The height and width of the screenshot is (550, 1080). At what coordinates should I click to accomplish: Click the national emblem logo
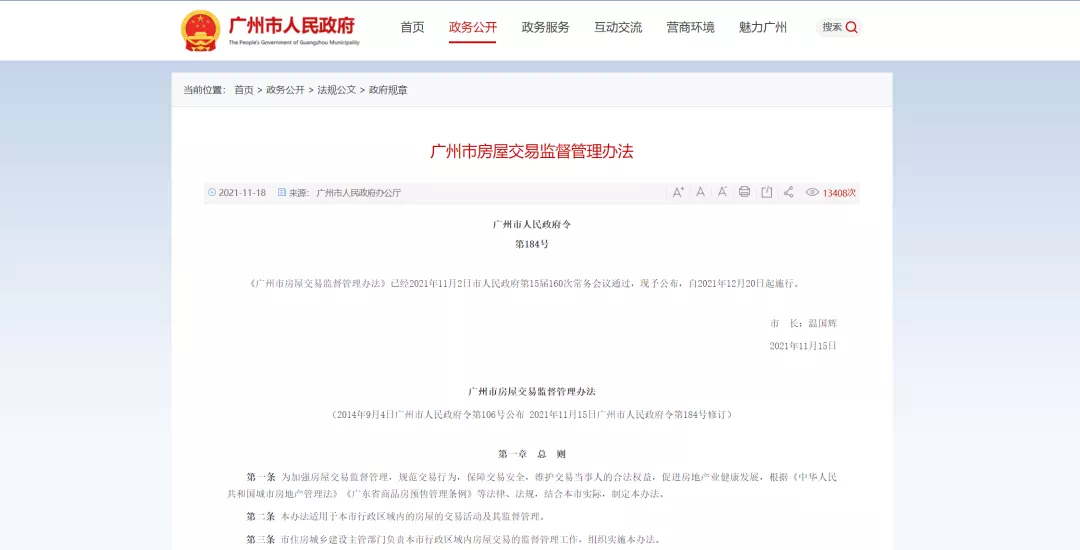[x=200, y=30]
